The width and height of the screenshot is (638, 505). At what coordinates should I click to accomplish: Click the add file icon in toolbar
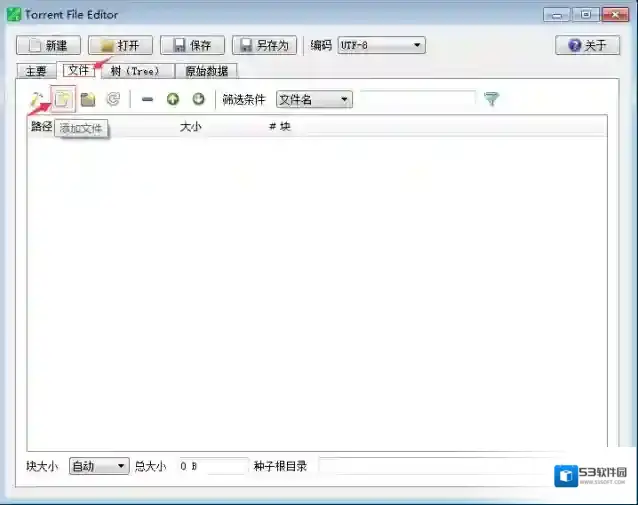[x=62, y=99]
